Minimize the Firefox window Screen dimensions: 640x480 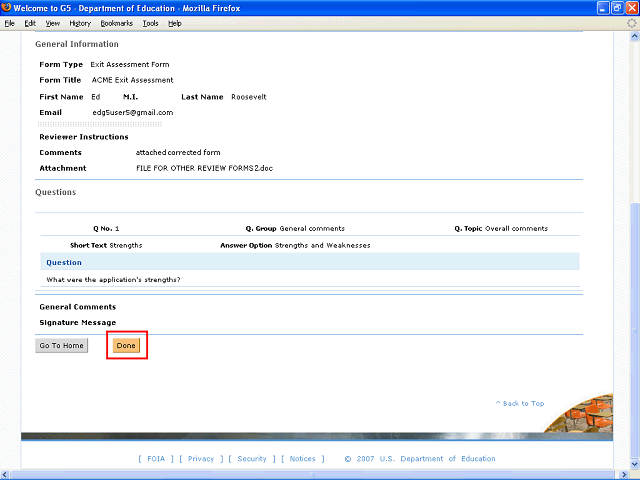coord(603,8)
